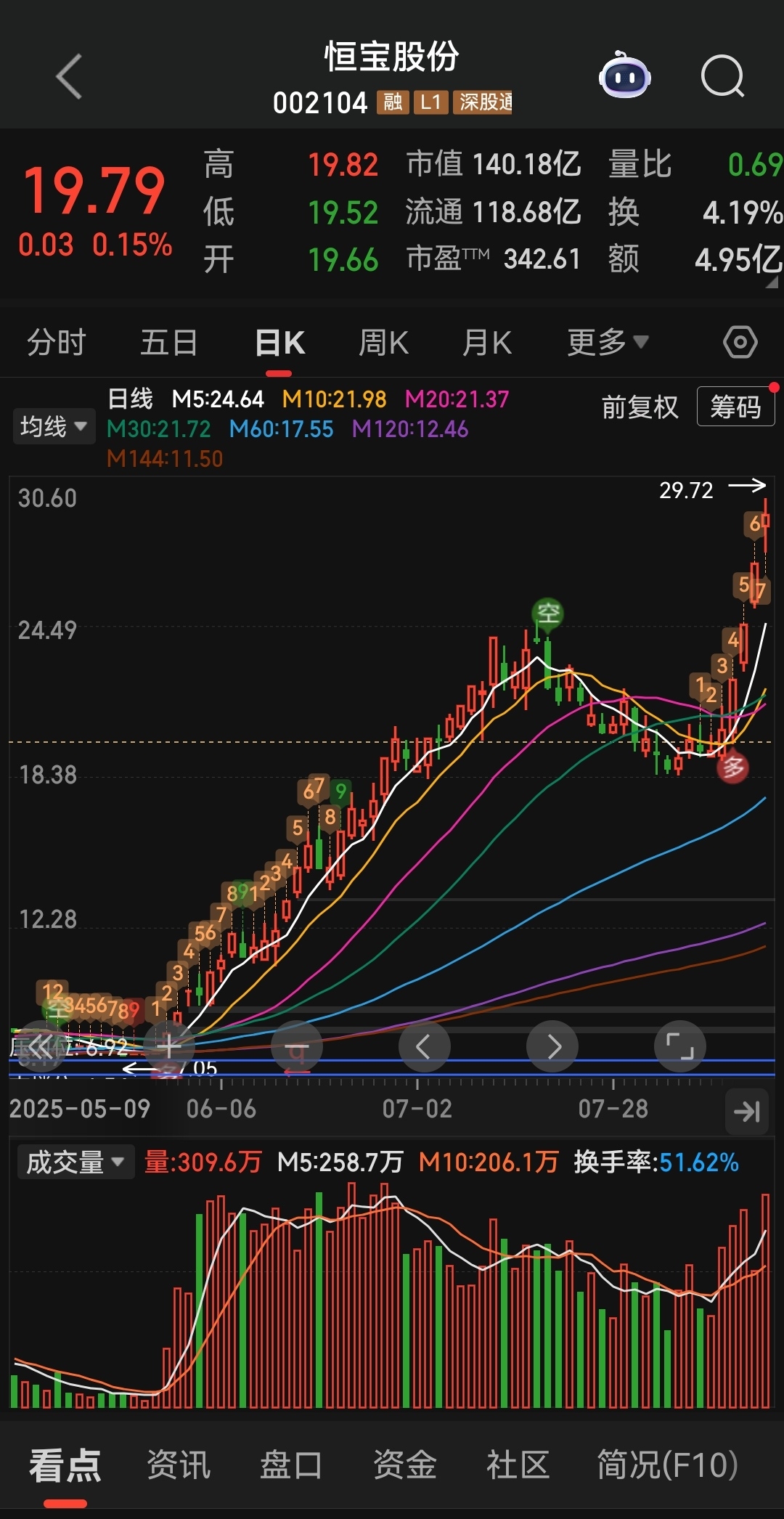
Task: Expand 更多 period options
Action: click(608, 342)
